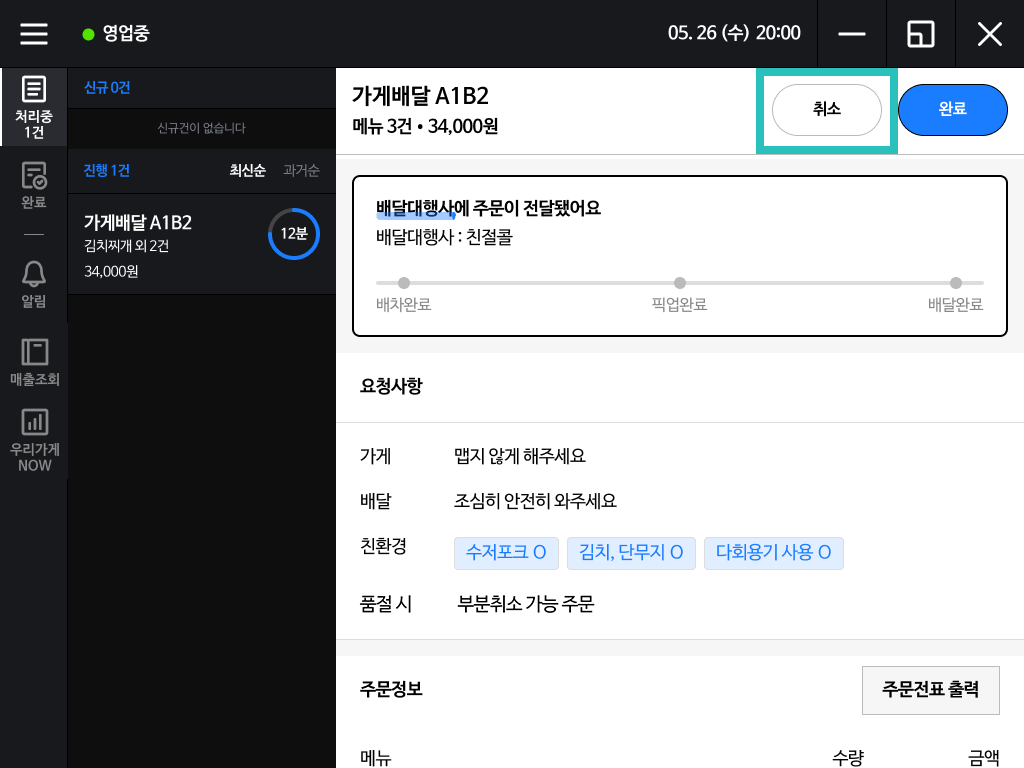1024x768 pixels.
Task: Open the 완료 sidebar tab
Action: [34, 185]
